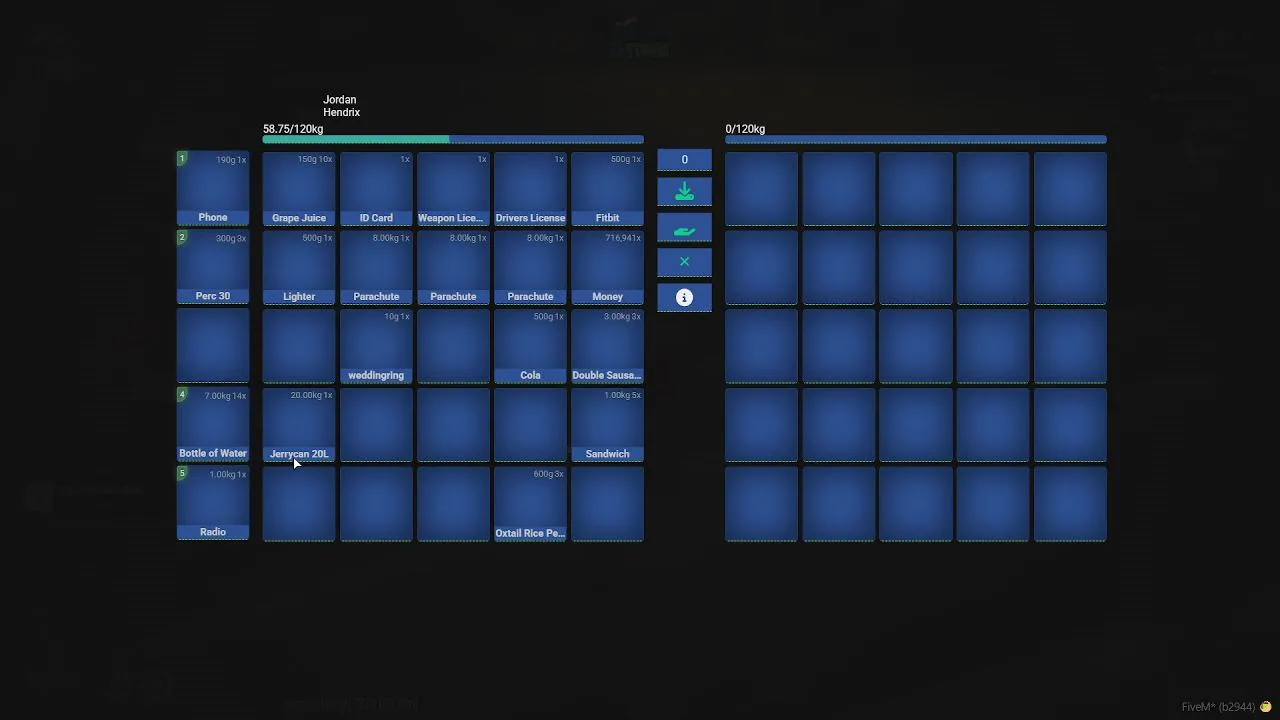This screenshot has height=720, width=1280.
Task: Click the Jordan Hendrix player name
Action: 341,106
